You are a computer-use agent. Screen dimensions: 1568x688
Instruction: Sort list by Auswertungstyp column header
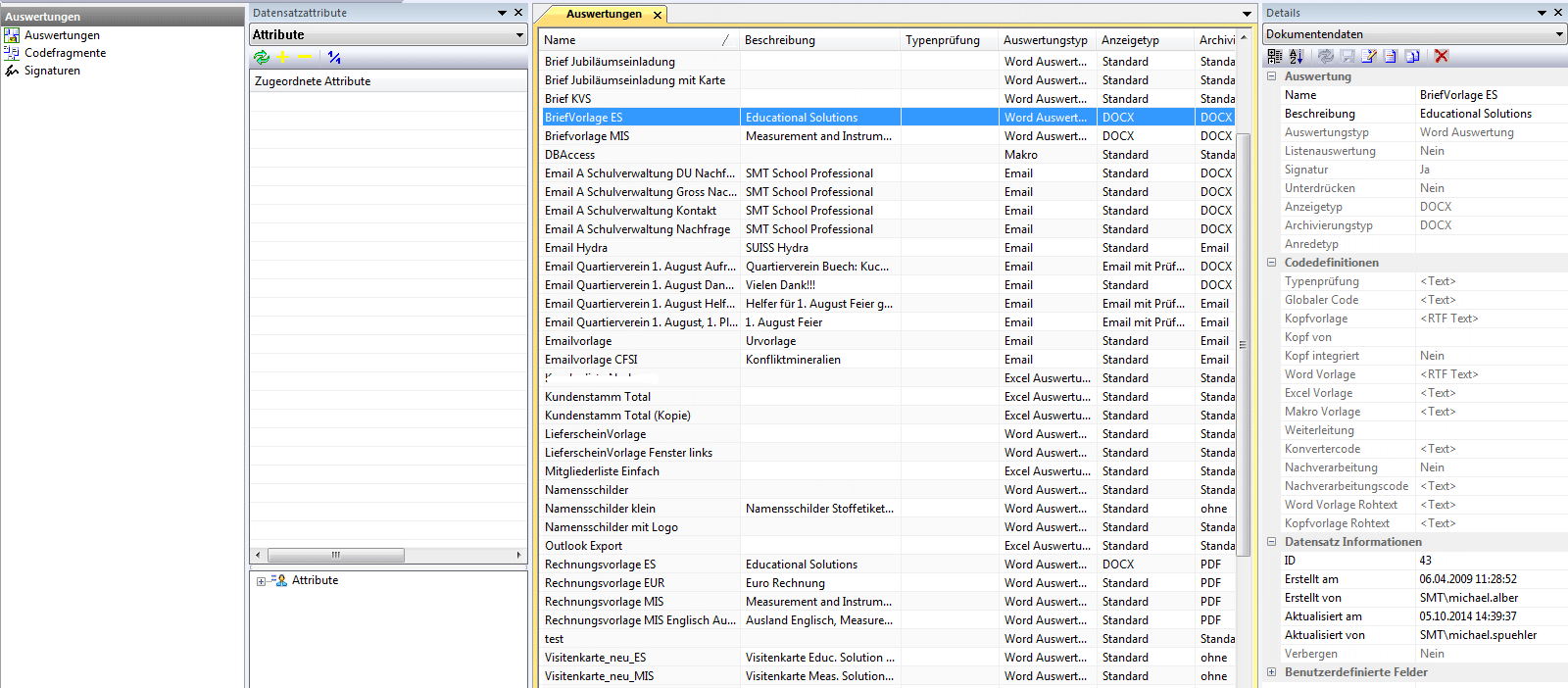tap(1045, 40)
